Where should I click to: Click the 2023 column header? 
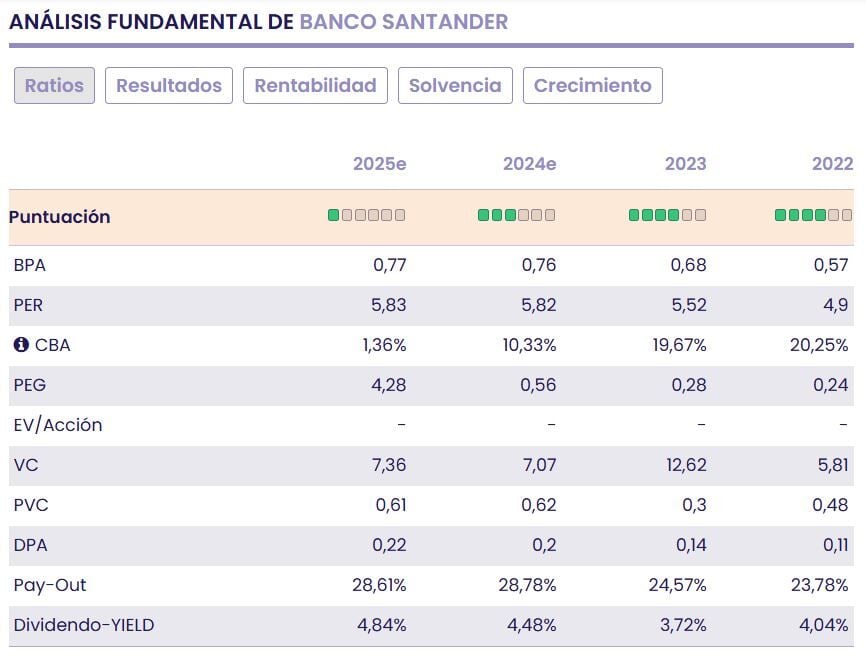point(685,164)
